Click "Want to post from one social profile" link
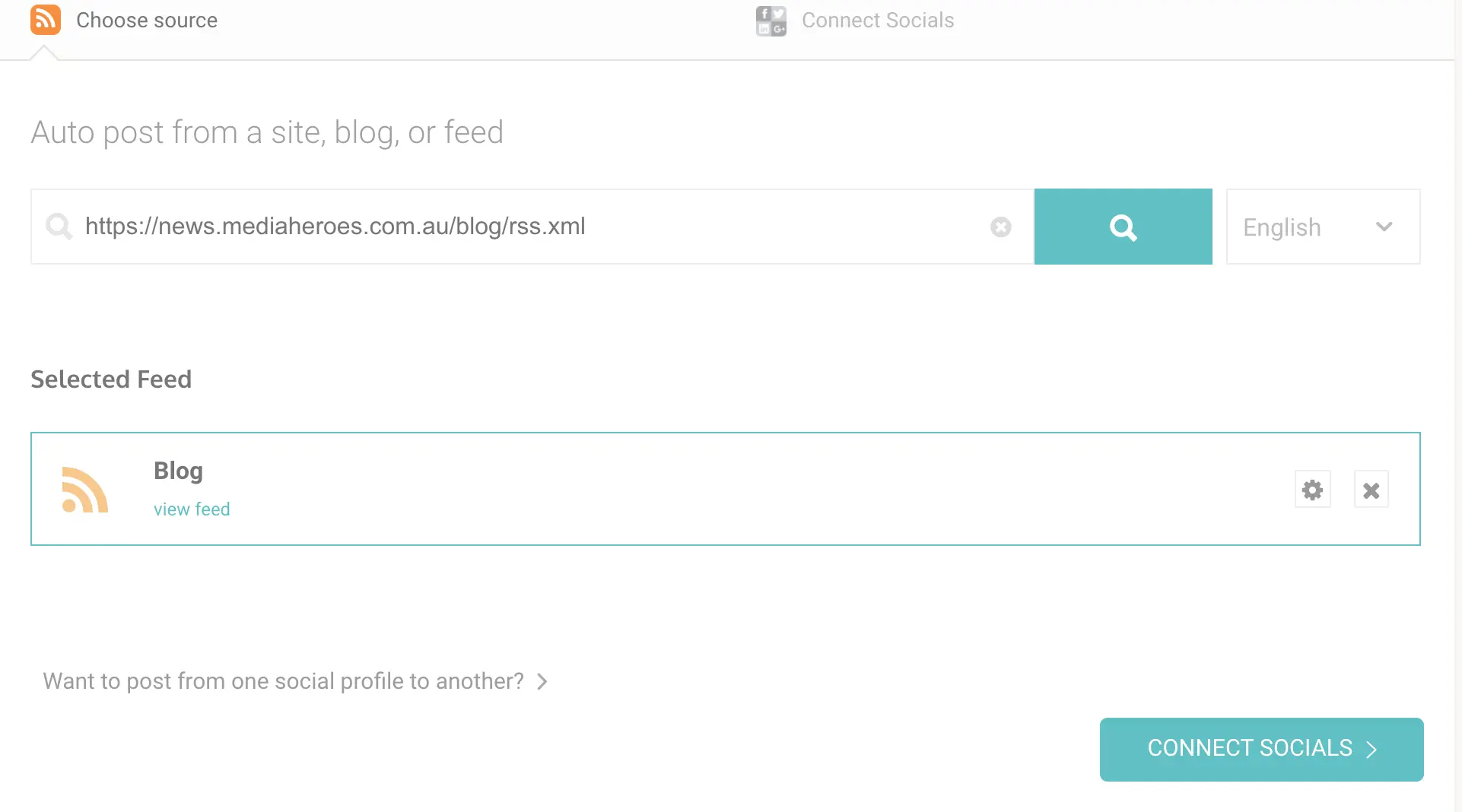 click(x=283, y=681)
